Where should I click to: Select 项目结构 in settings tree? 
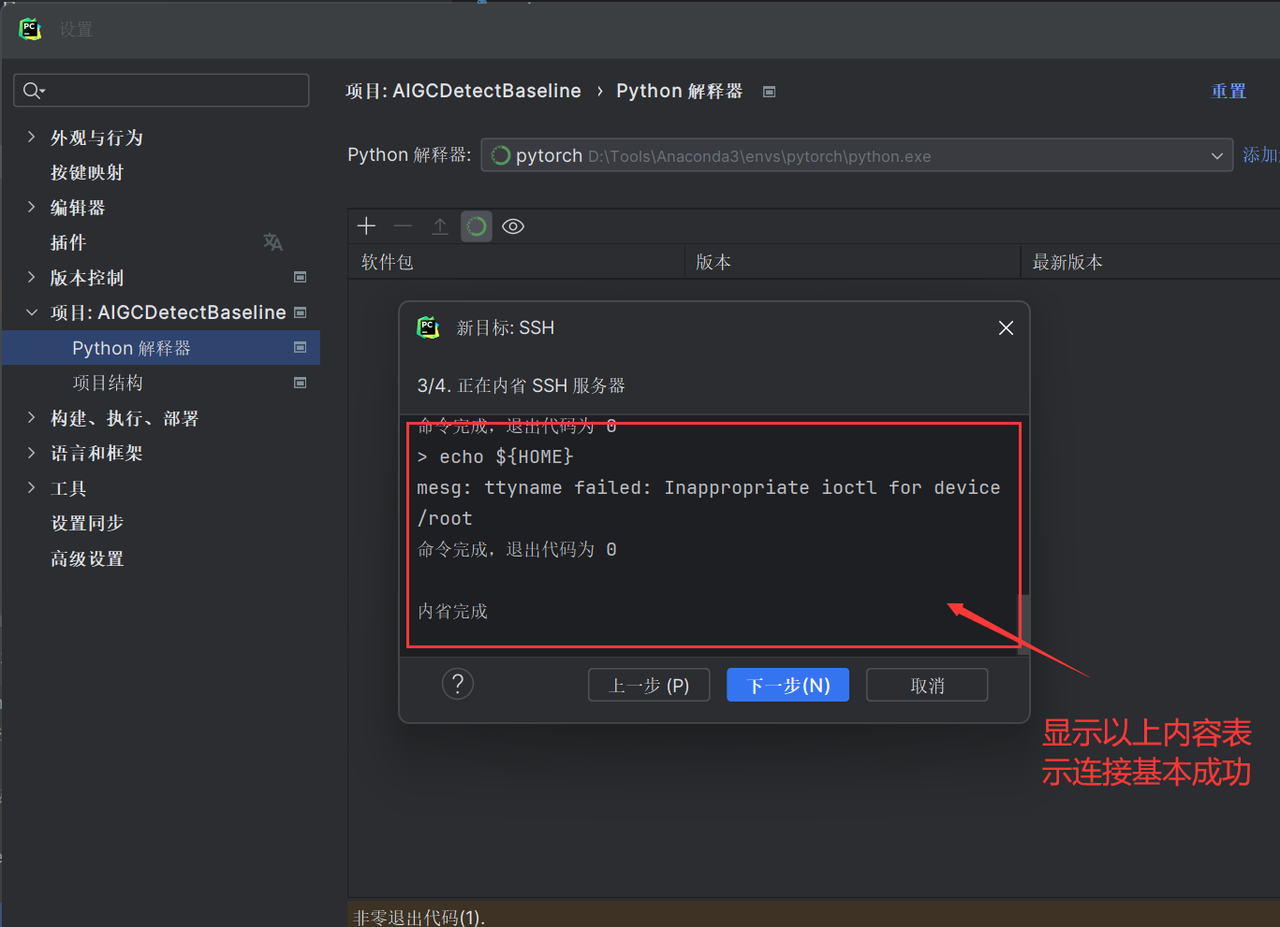[x=107, y=383]
